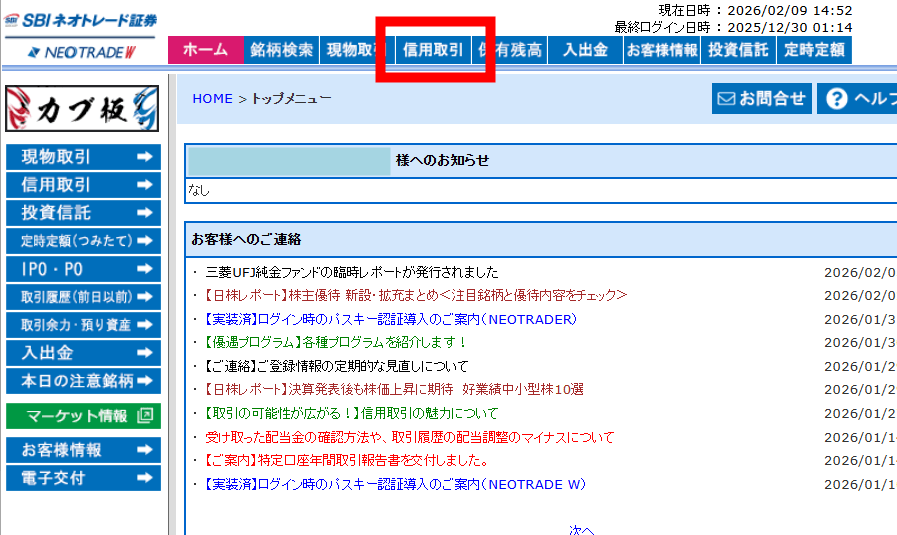The width and height of the screenshot is (897, 535).
Task: Click the お問合せ button
Action: (x=761, y=98)
